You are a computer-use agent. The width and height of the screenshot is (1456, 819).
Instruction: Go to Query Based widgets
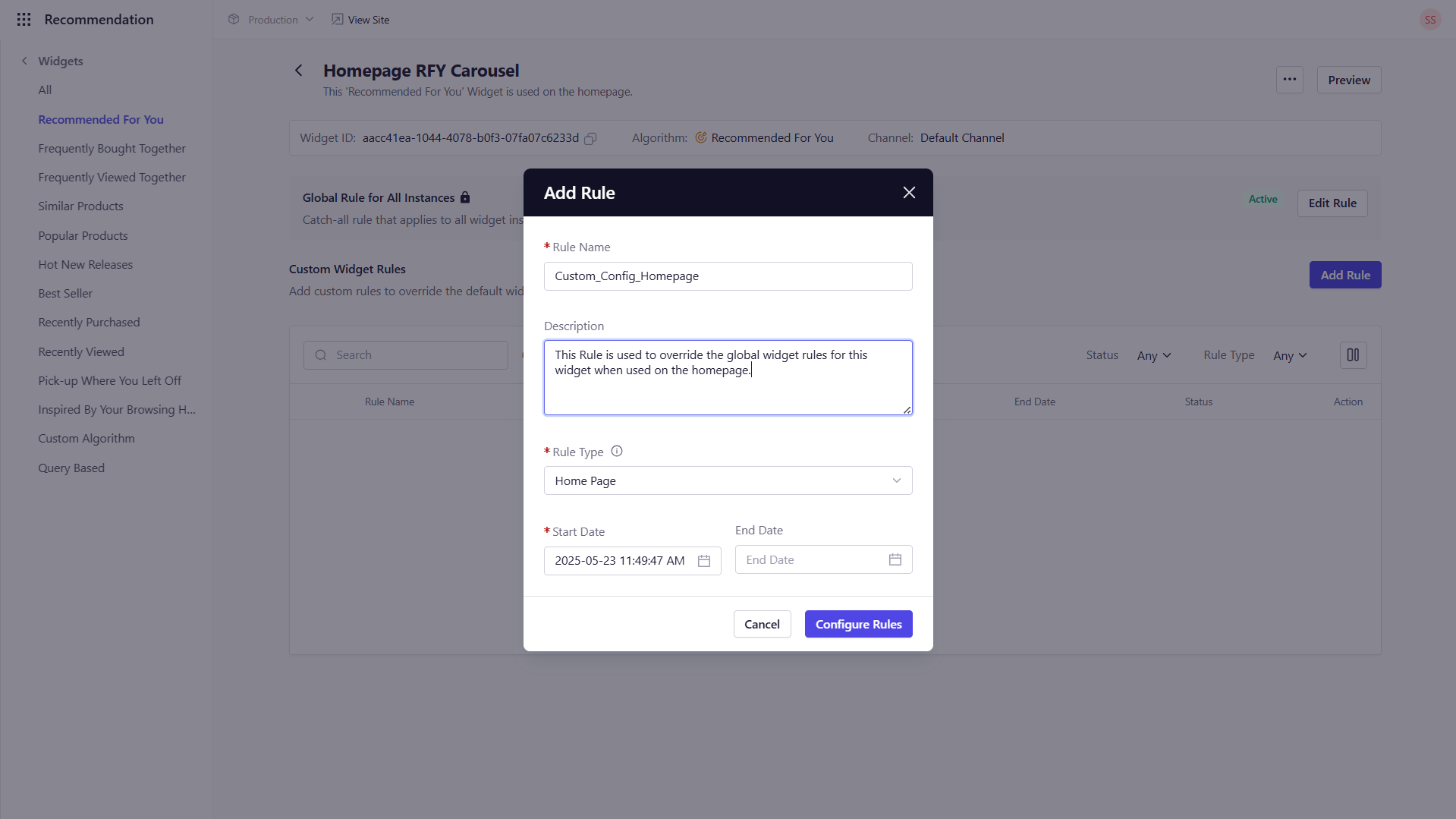[x=71, y=468]
